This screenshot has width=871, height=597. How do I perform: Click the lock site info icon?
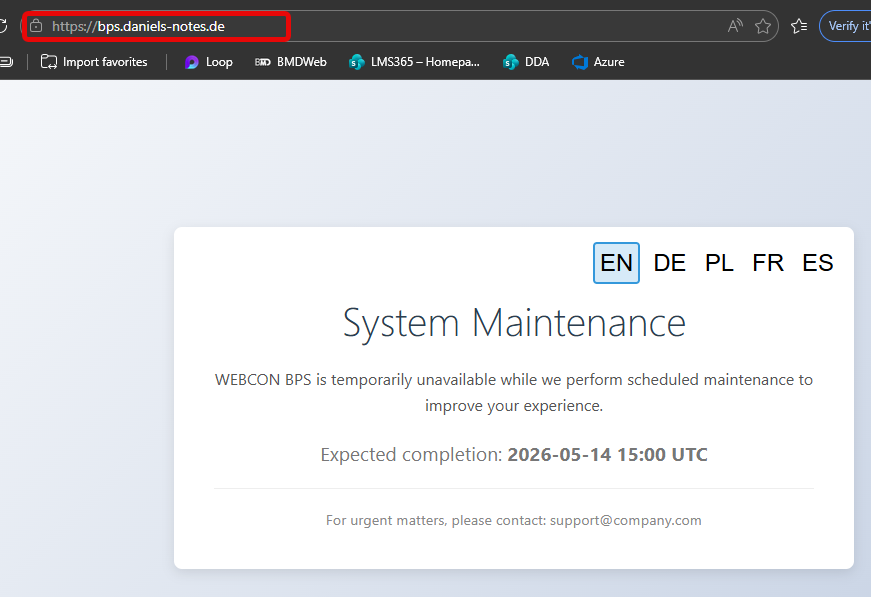click(x=36, y=26)
